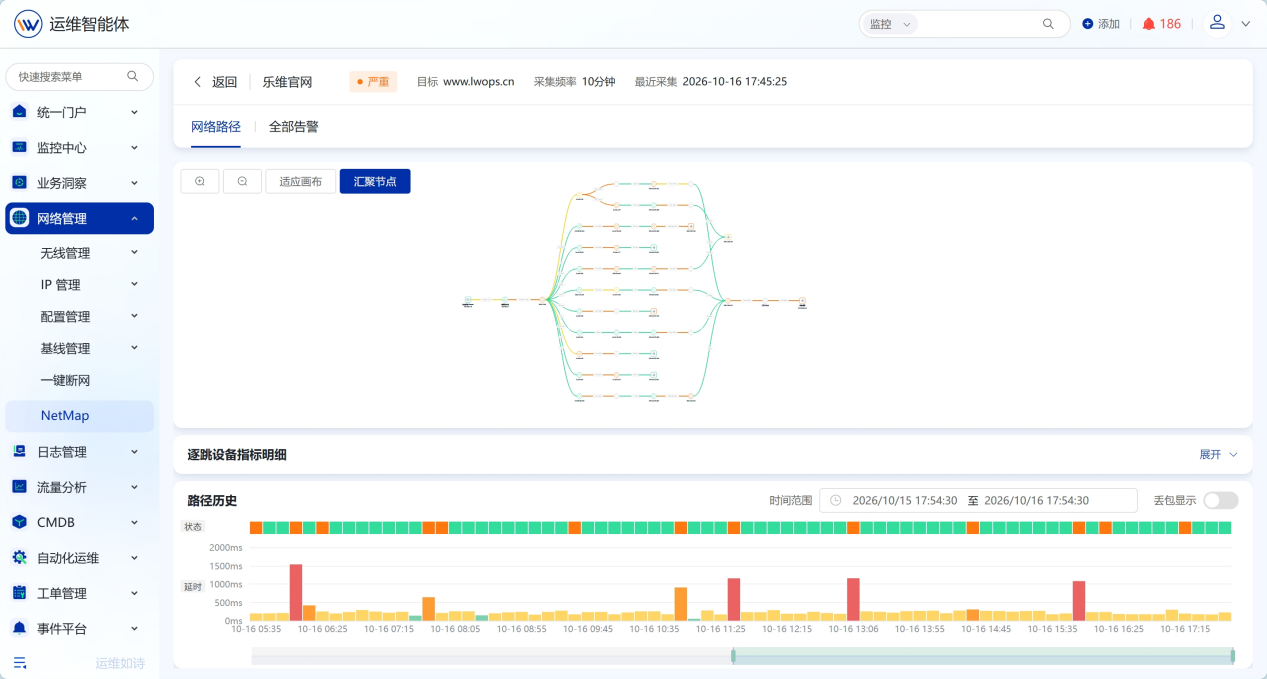Select NetMap in the sidebar
This screenshot has width=1267, height=679.
80,415
